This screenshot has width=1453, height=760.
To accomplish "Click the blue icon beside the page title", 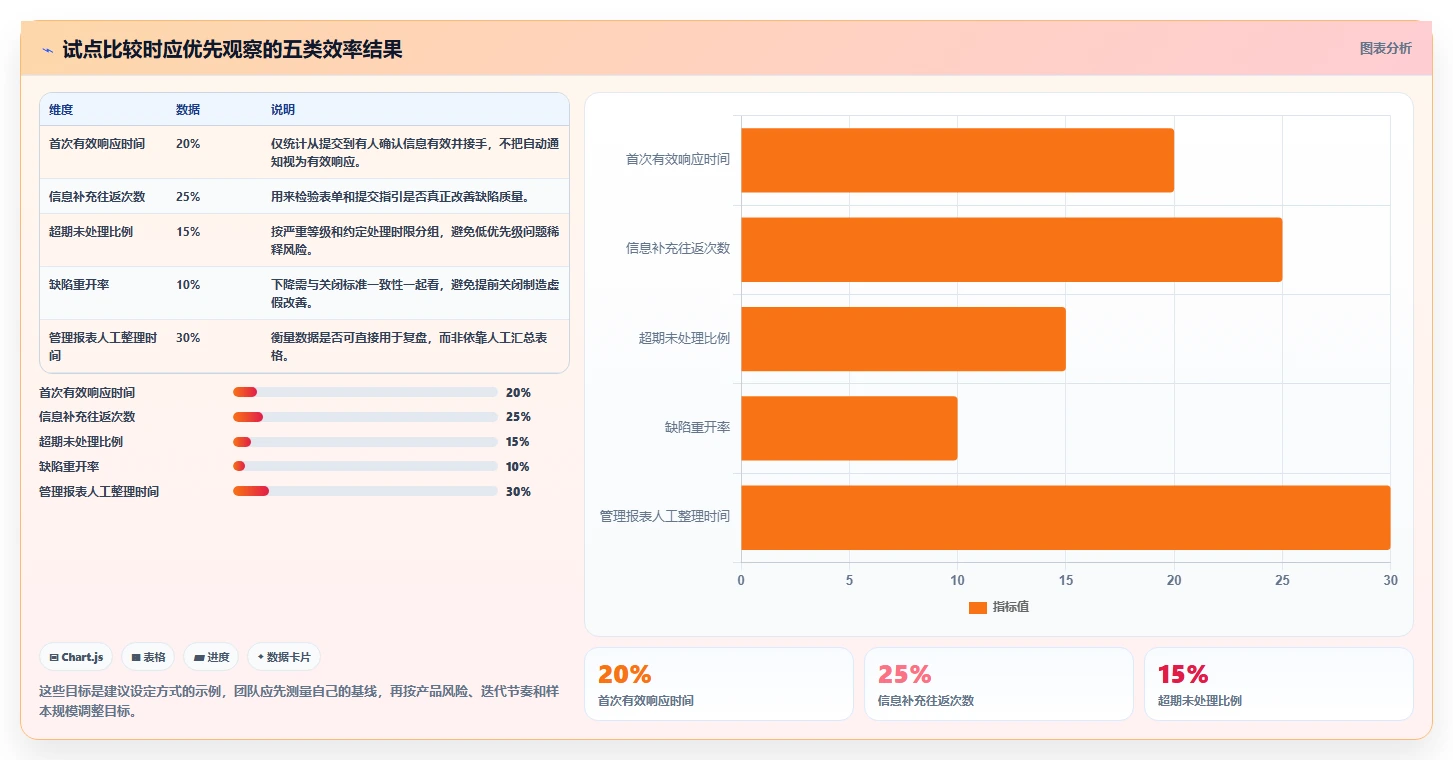I will pyautogui.click(x=48, y=50).
